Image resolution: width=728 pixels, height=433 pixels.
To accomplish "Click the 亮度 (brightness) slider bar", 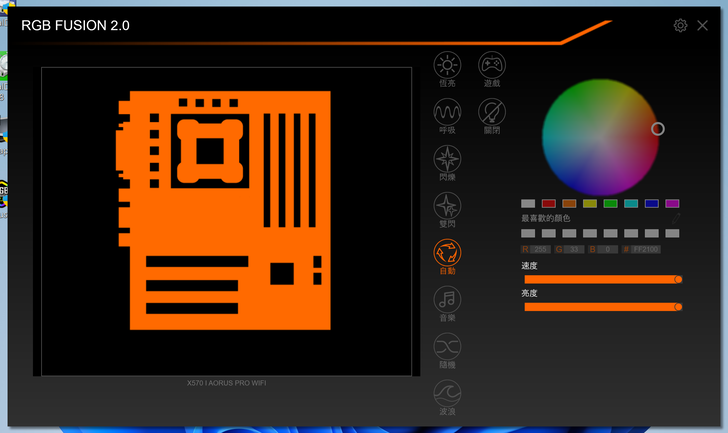I will click(600, 307).
